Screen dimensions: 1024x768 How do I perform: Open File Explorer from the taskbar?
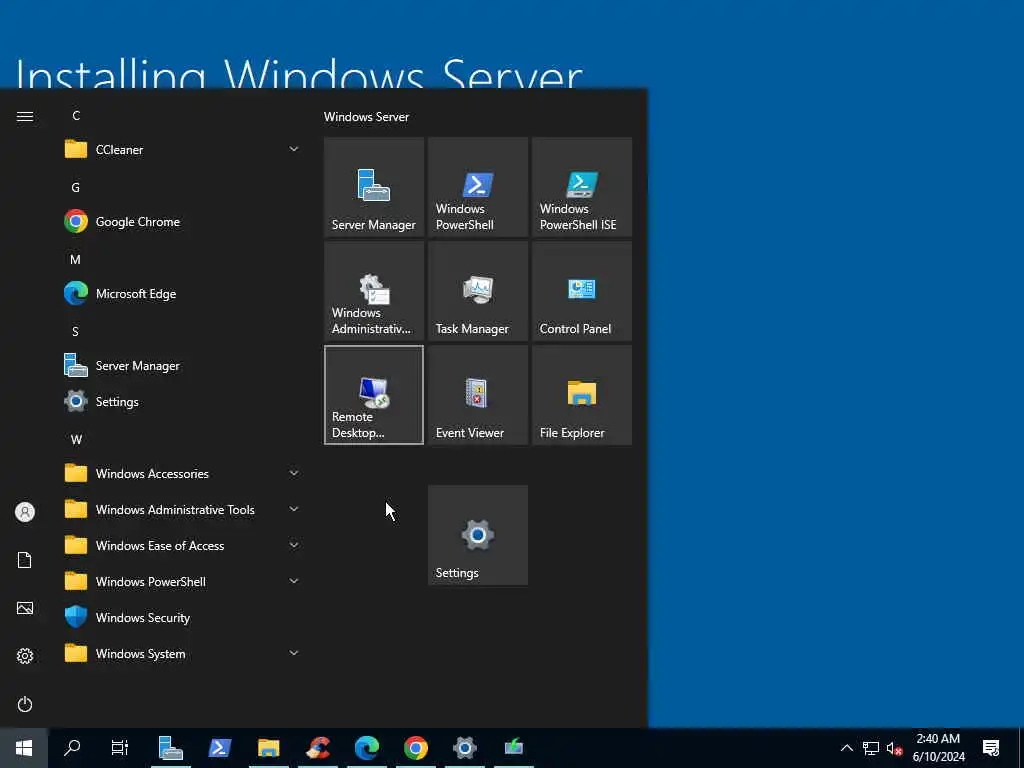click(x=268, y=748)
